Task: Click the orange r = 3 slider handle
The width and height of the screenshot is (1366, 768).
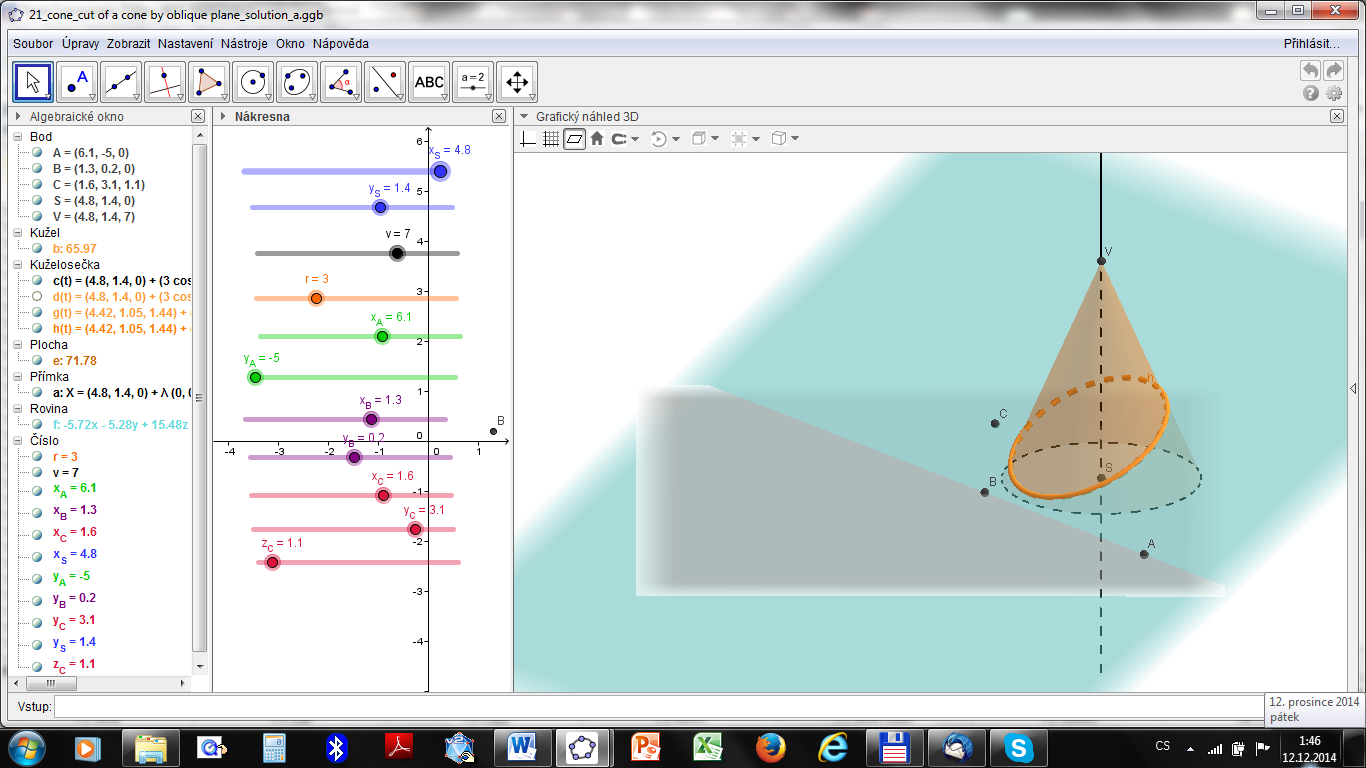Action: pos(316,298)
